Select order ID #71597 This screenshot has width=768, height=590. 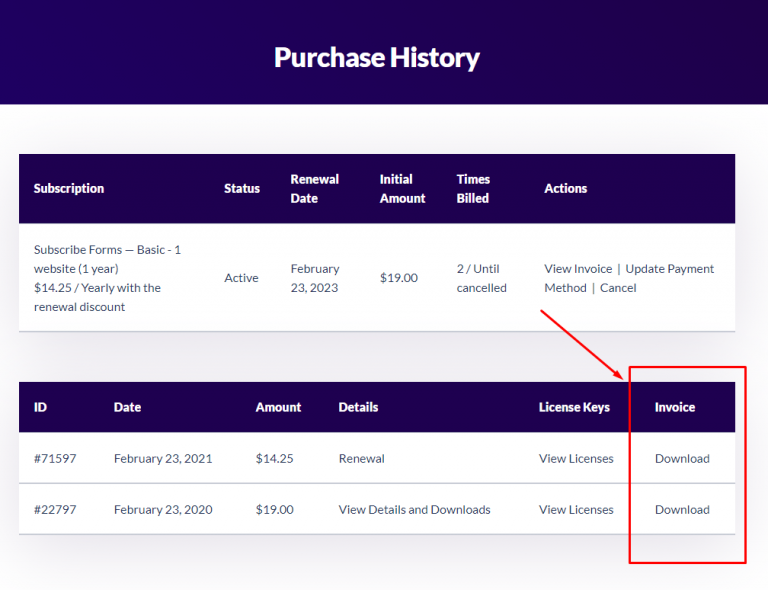[55, 458]
